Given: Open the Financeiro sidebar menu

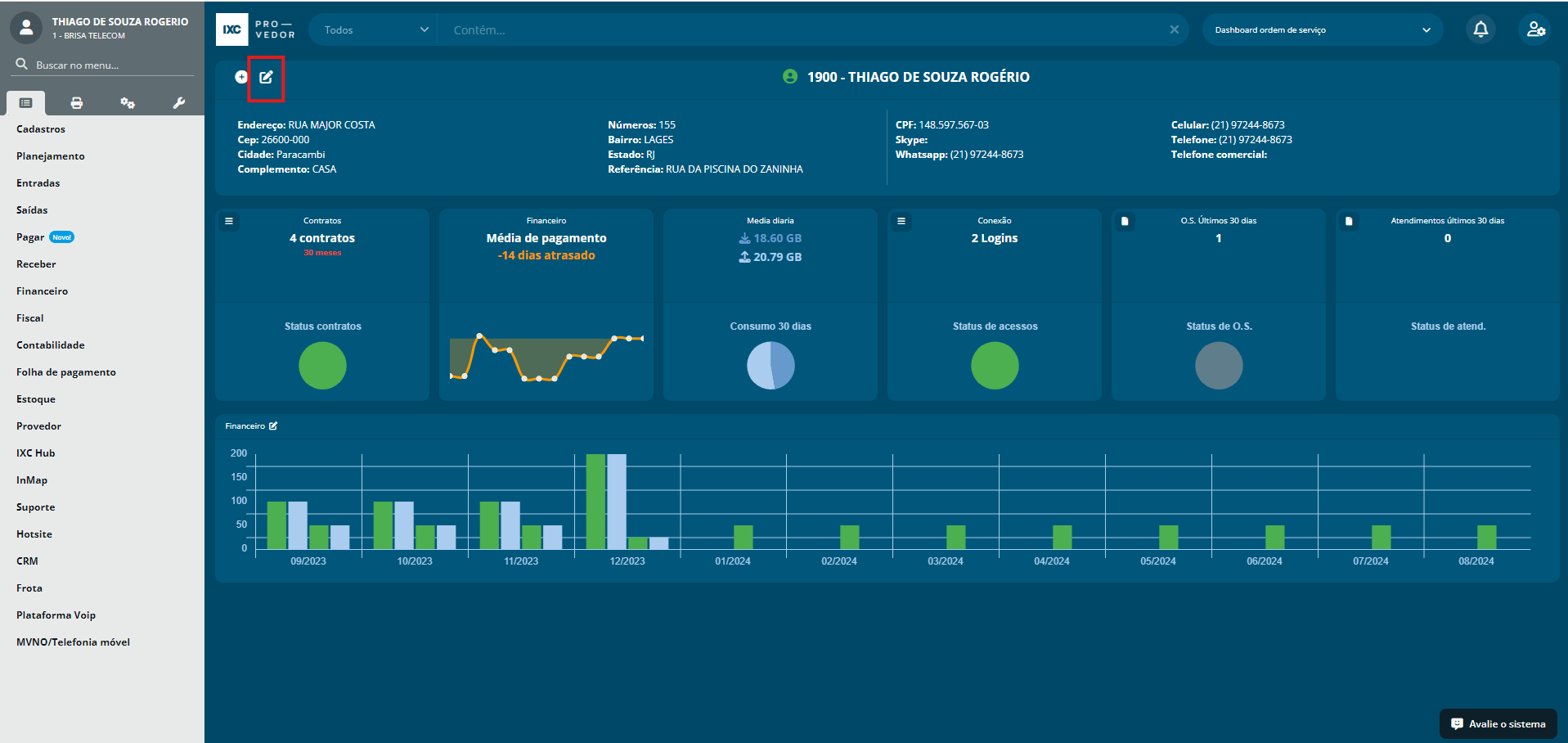Looking at the screenshot, I should 43,291.
